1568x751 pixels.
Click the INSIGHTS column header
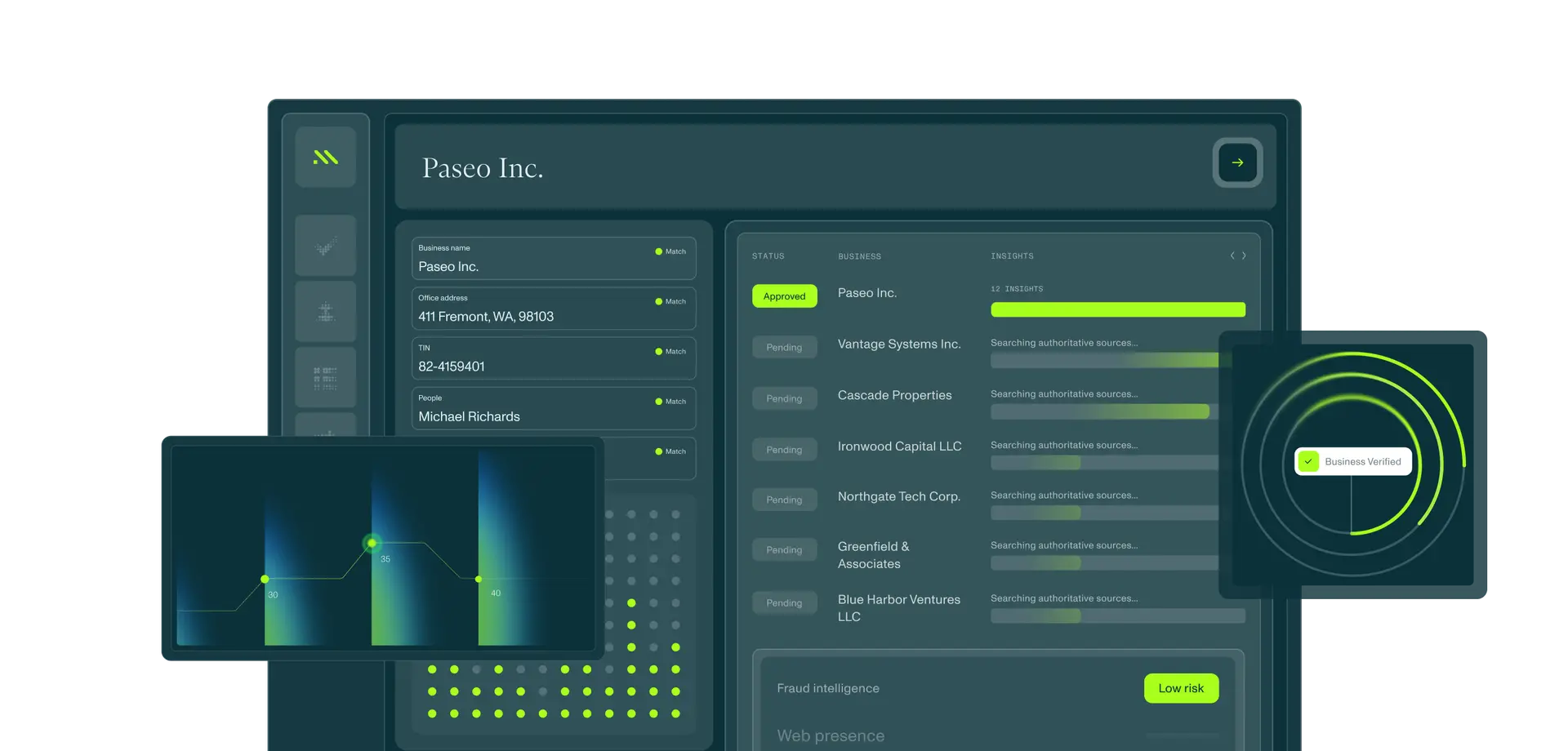tap(1012, 256)
